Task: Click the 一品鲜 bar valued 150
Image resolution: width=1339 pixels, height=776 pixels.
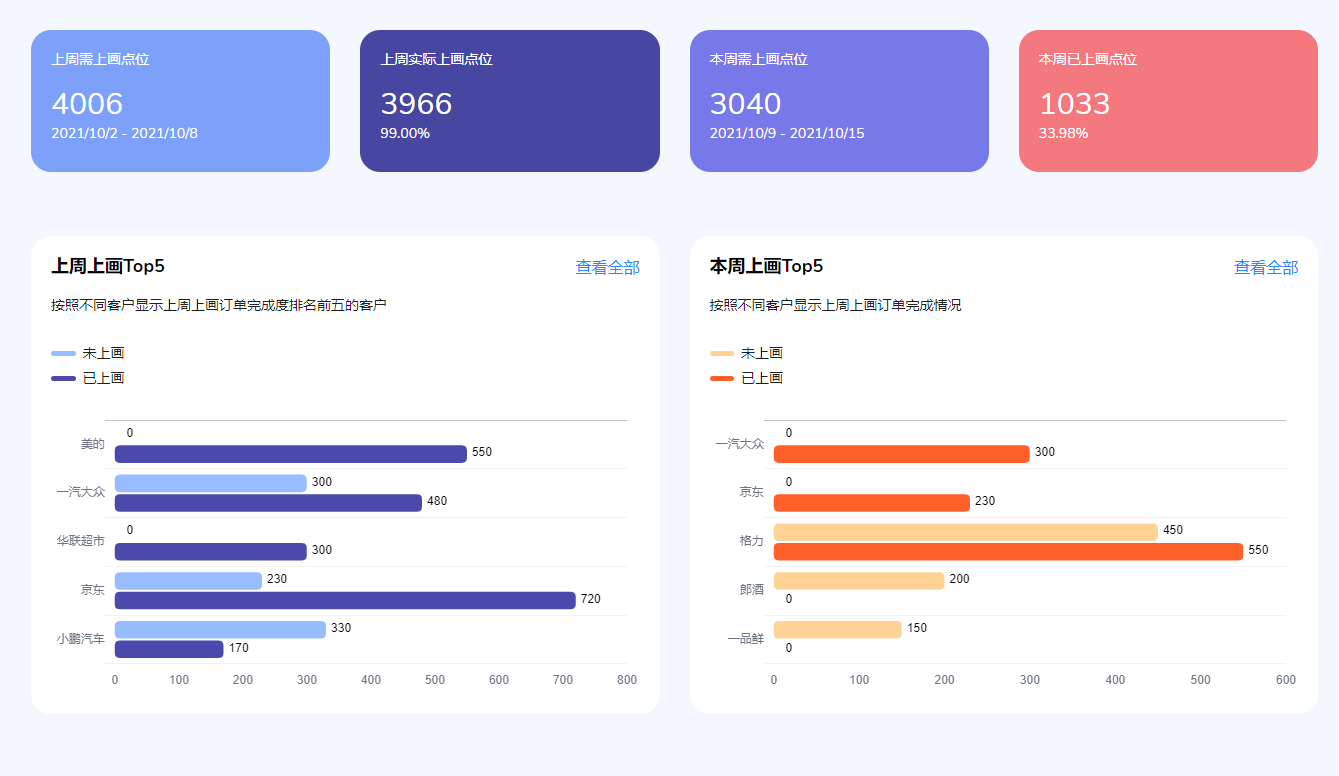Action: (837, 629)
